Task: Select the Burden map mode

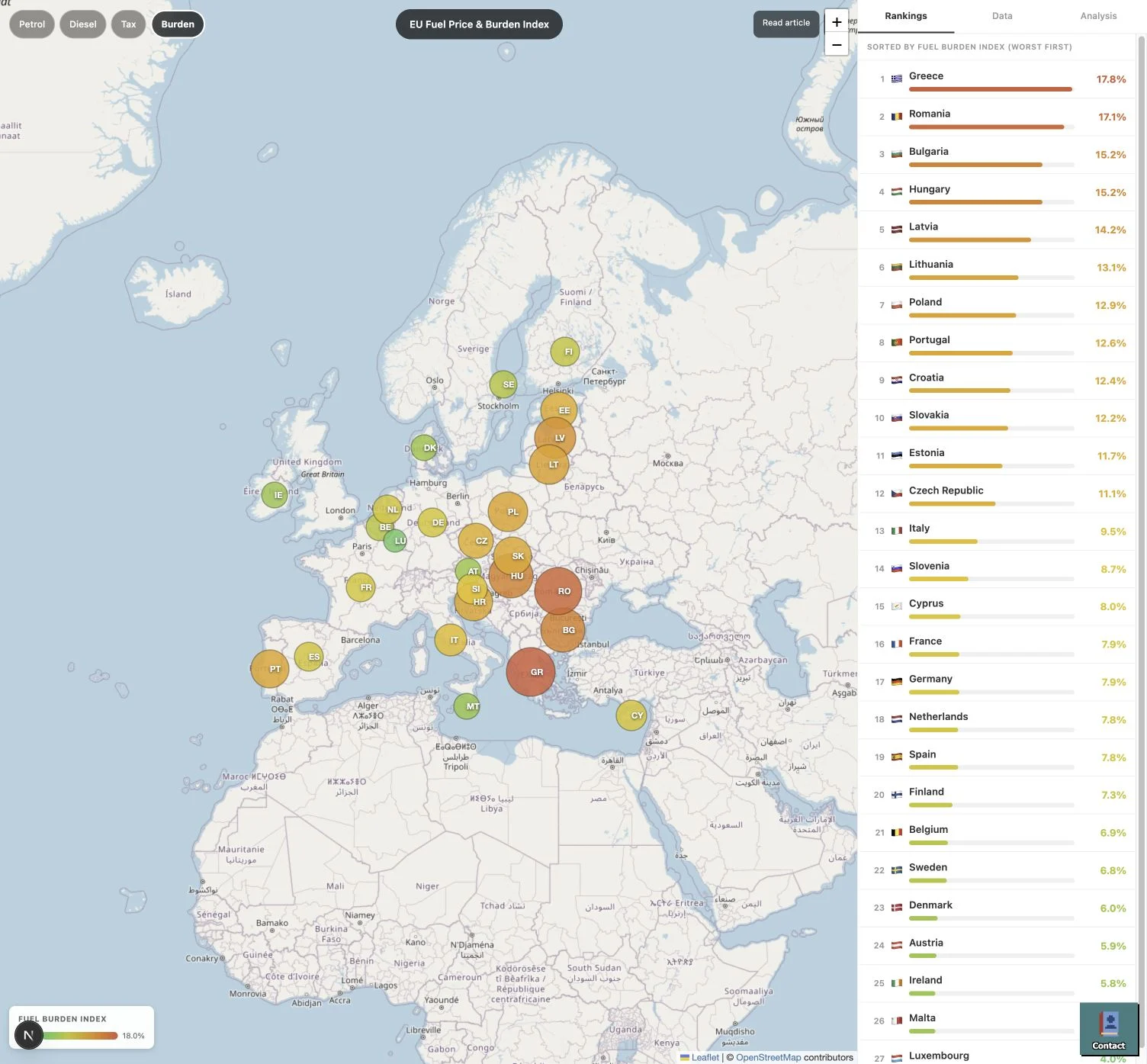Action: [178, 24]
